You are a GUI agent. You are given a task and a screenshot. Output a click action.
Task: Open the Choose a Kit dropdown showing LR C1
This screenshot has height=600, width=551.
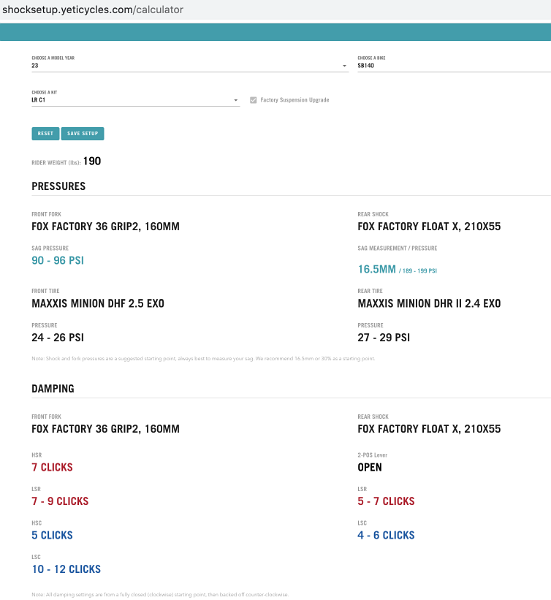[135, 100]
